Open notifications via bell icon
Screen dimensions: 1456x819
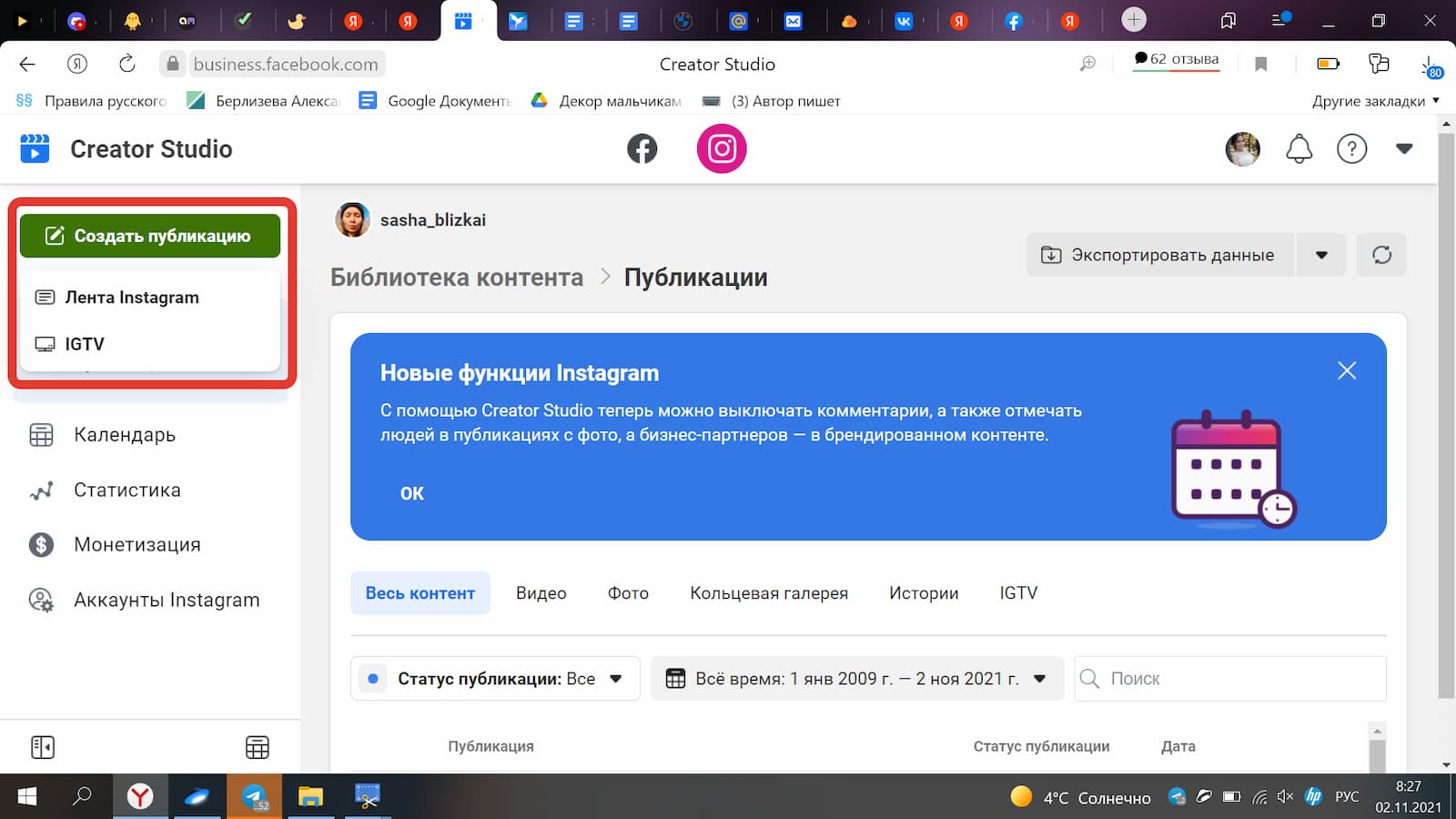click(1299, 148)
